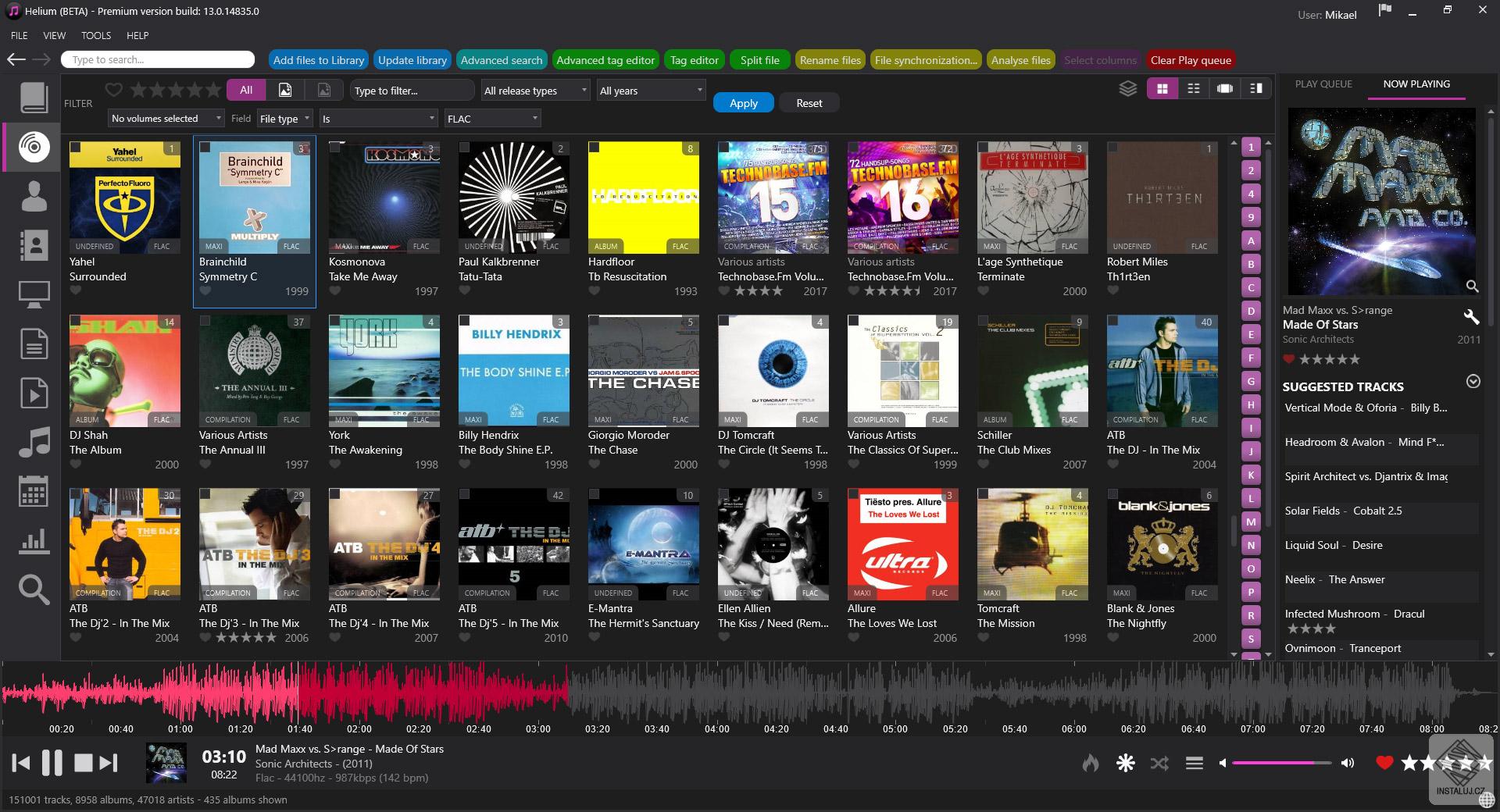The height and width of the screenshot is (812, 1500).
Task: Click the Type to search field
Action: tap(158, 59)
